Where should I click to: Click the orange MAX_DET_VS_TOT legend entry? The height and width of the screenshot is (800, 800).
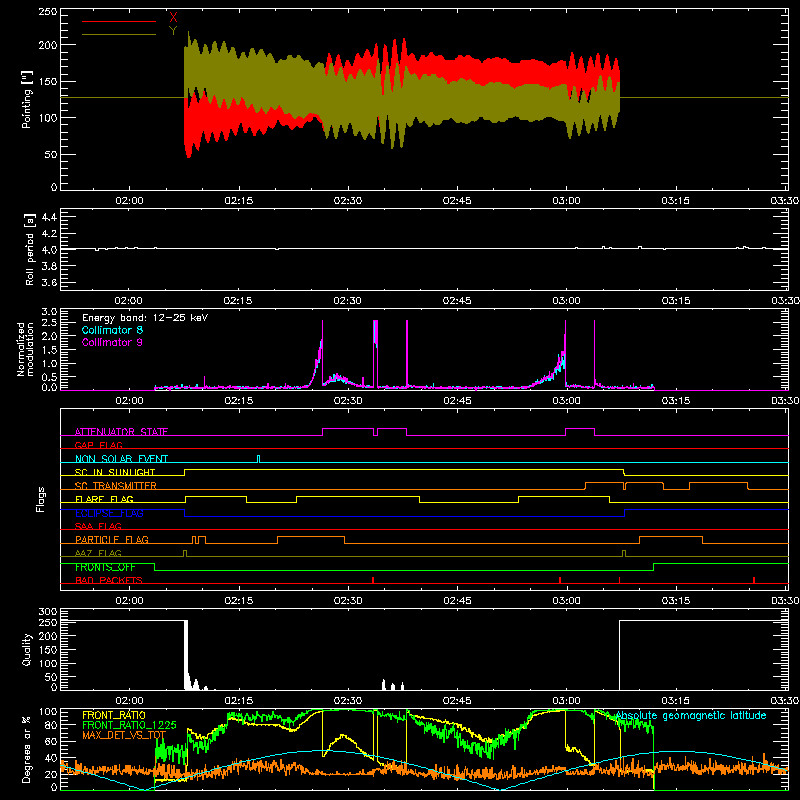point(124,735)
